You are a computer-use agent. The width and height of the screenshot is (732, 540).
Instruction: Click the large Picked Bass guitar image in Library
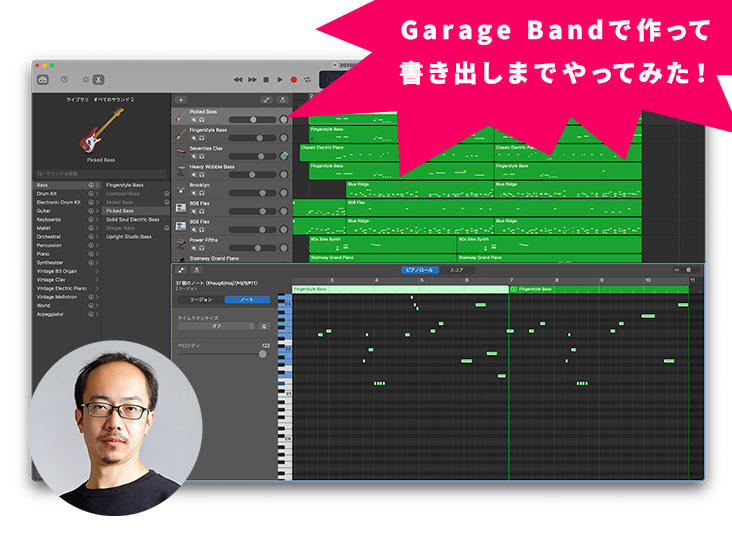101,131
